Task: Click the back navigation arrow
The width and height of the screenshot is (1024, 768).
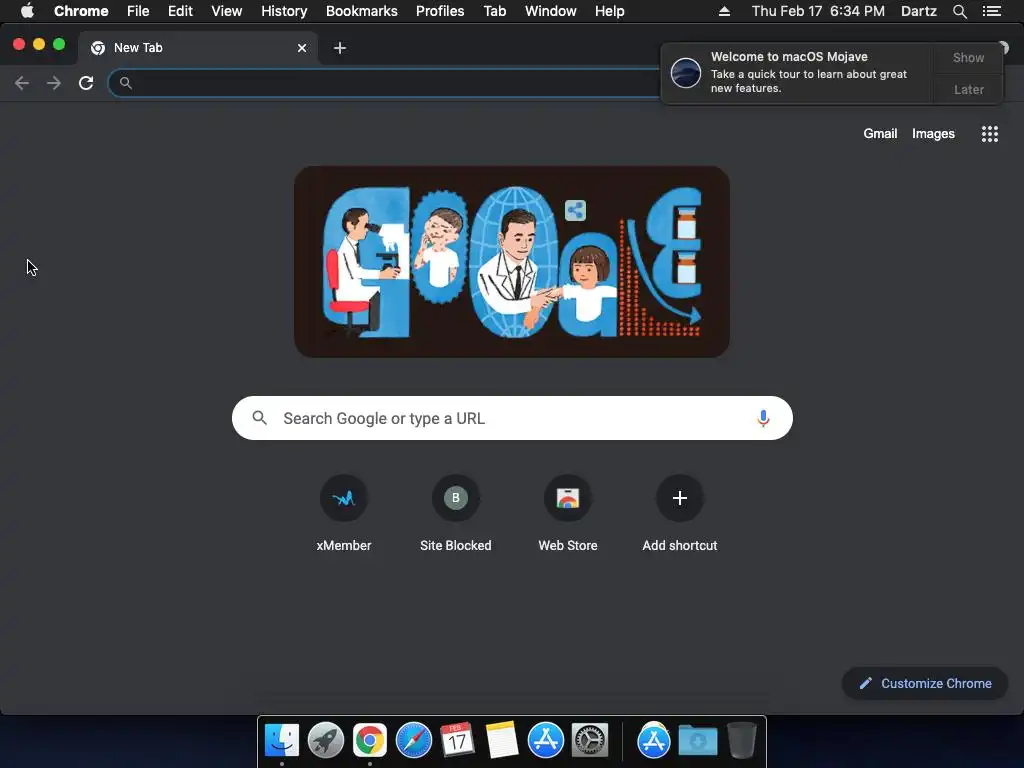Action: click(x=22, y=83)
